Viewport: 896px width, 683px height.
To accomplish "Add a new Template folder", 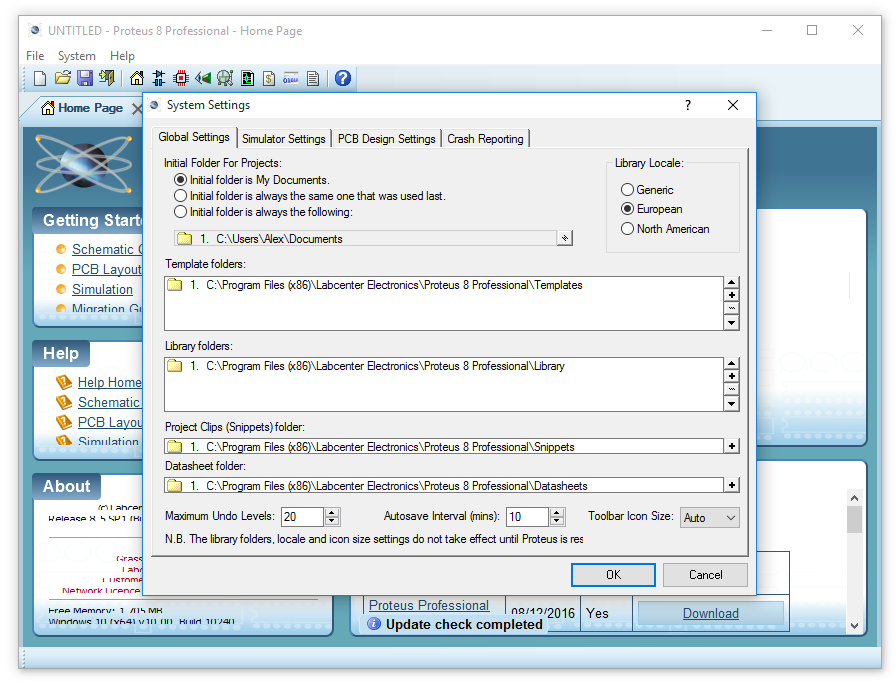I will tap(731, 295).
